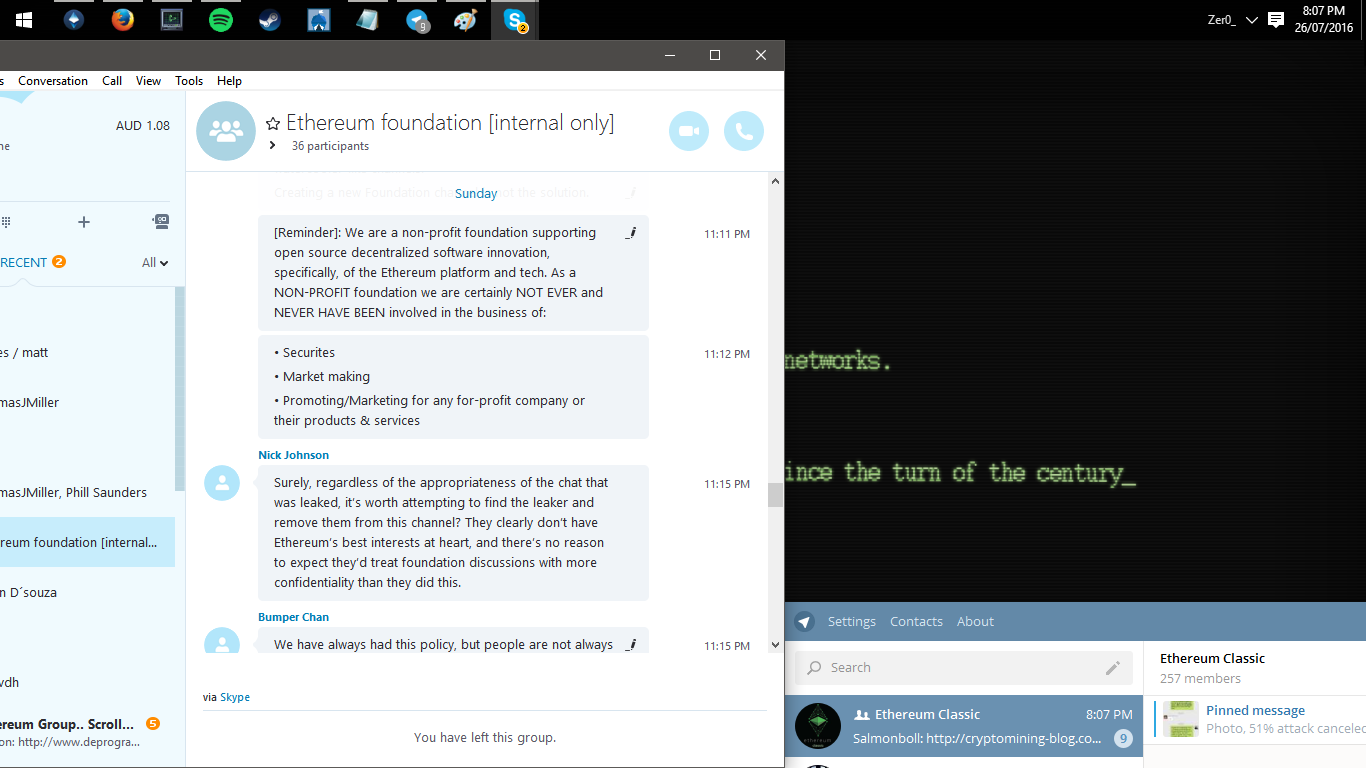Screen dimensions: 1366x768
Task: Open Firefox from the taskbar
Action: [x=123, y=20]
